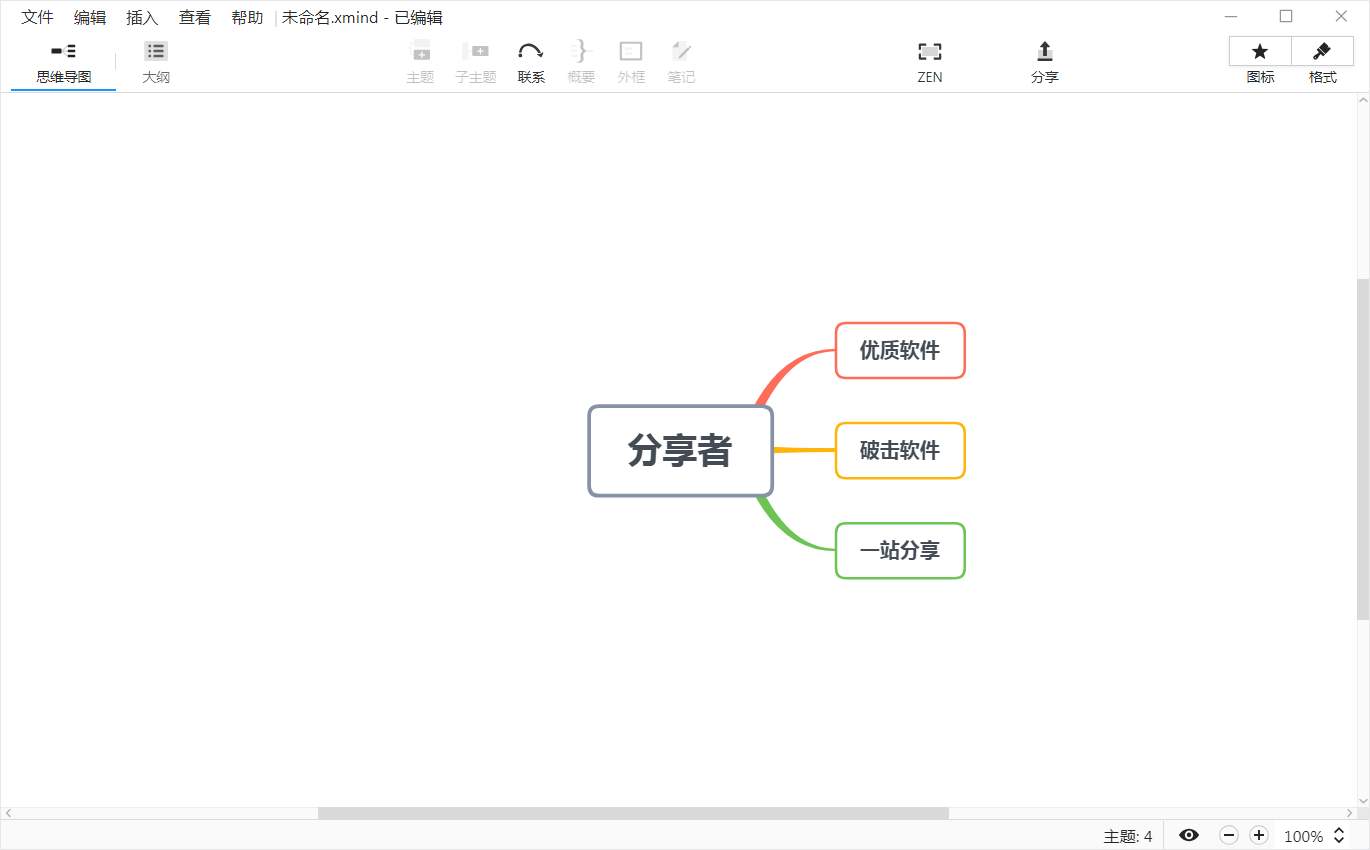This screenshot has height=850, width=1370.
Task: Enter ZEN focus mode
Action: click(929, 60)
